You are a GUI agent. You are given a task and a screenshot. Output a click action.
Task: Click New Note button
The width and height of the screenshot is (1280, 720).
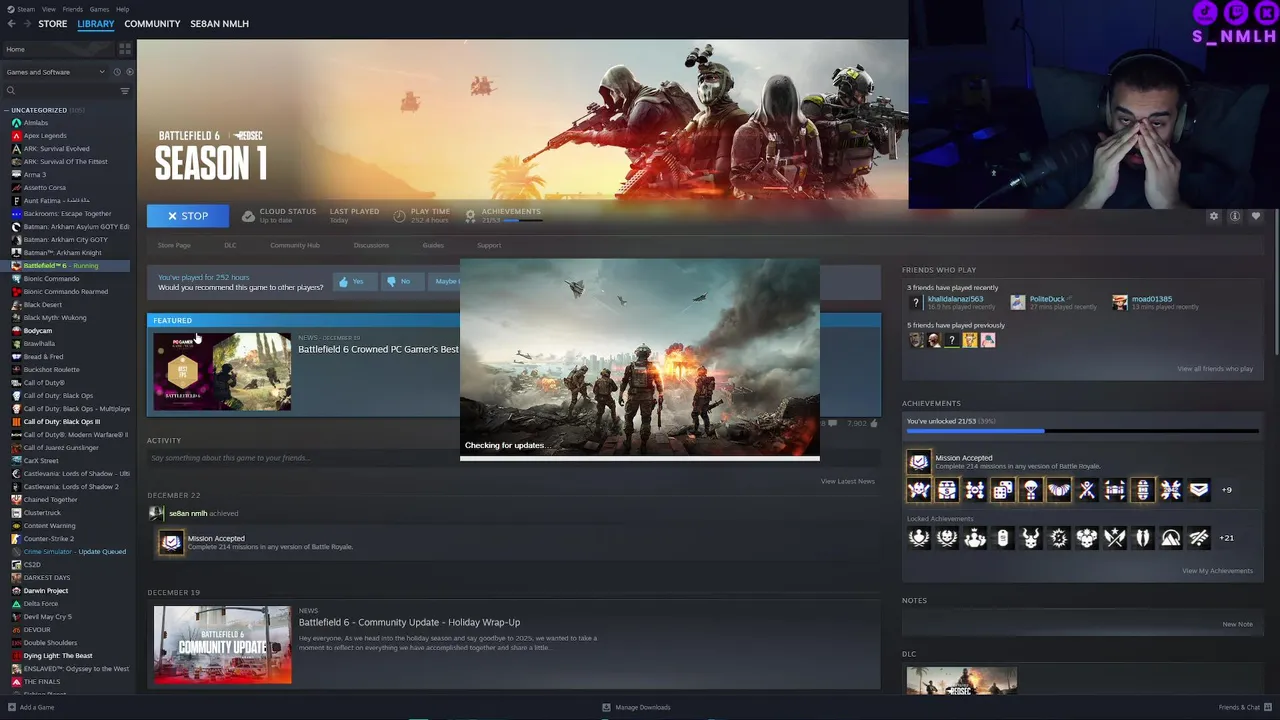(1237, 624)
